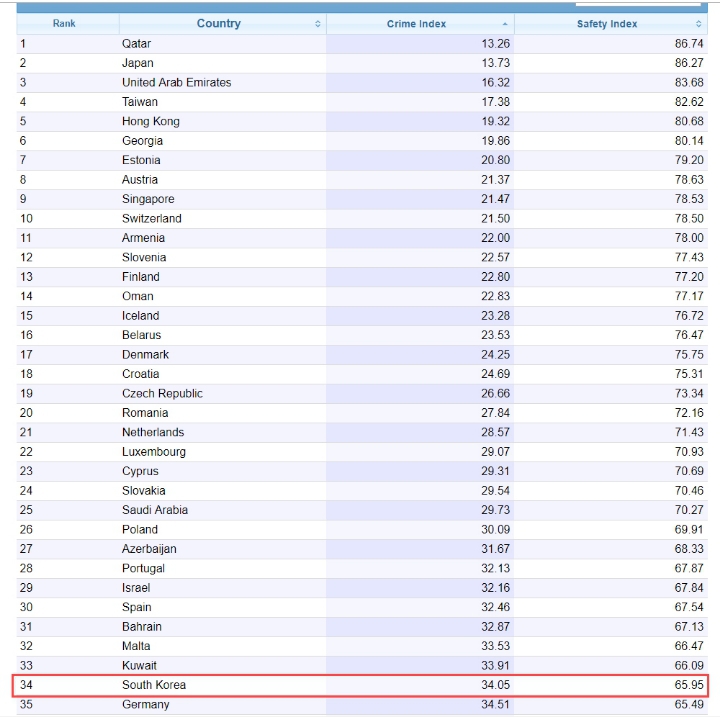This screenshot has width=720, height=717.
Task: Click Switzerland's crime index value 21.50
Action: 495,218
